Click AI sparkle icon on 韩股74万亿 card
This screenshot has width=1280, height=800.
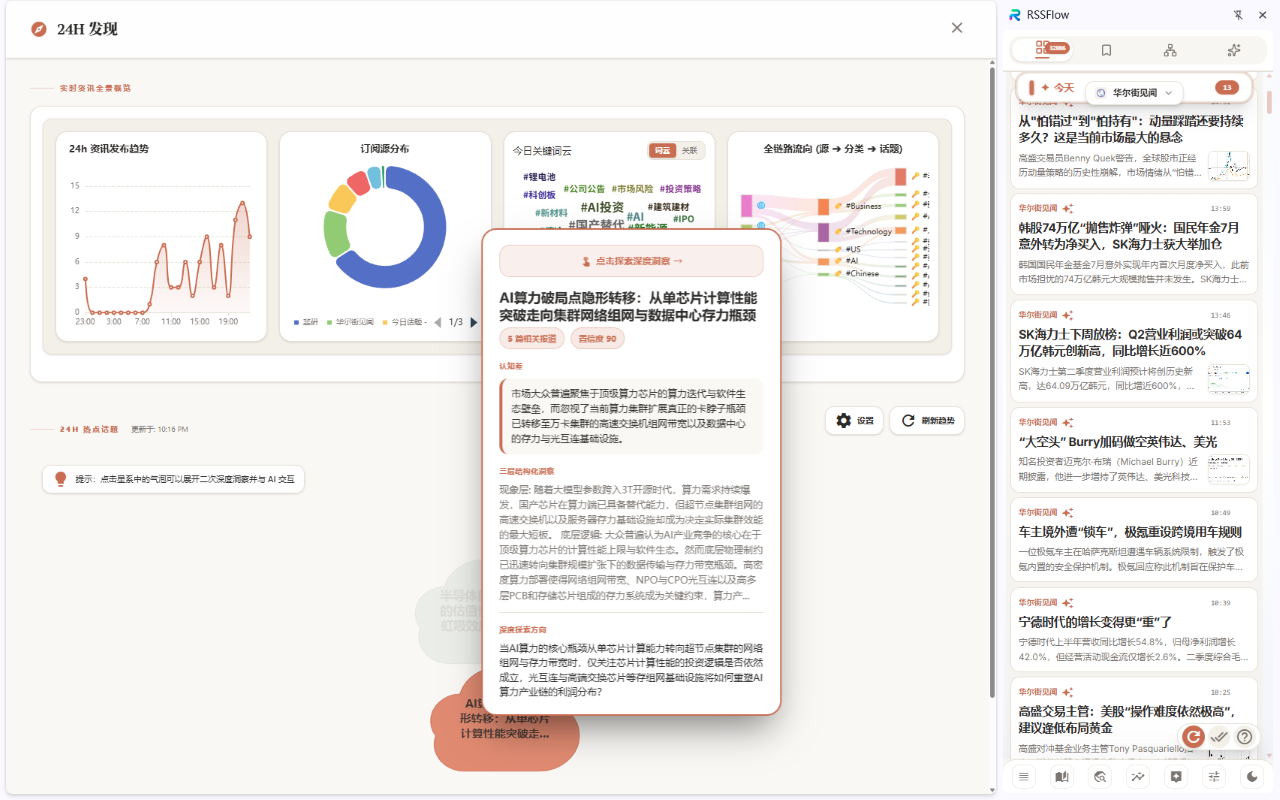[x=1068, y=208]
